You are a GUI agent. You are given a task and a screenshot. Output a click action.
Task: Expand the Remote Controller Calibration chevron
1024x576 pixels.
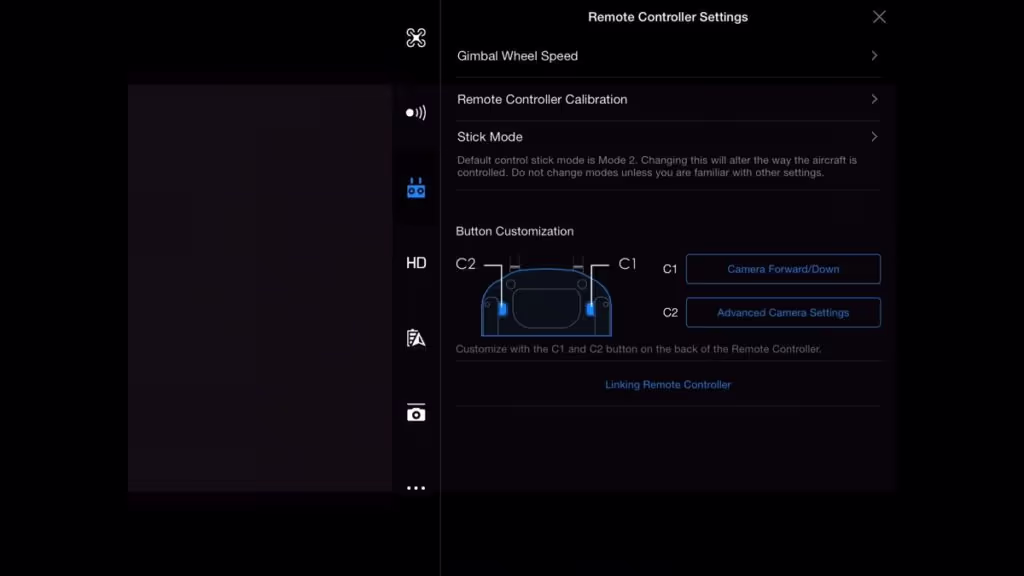point(874,99)
